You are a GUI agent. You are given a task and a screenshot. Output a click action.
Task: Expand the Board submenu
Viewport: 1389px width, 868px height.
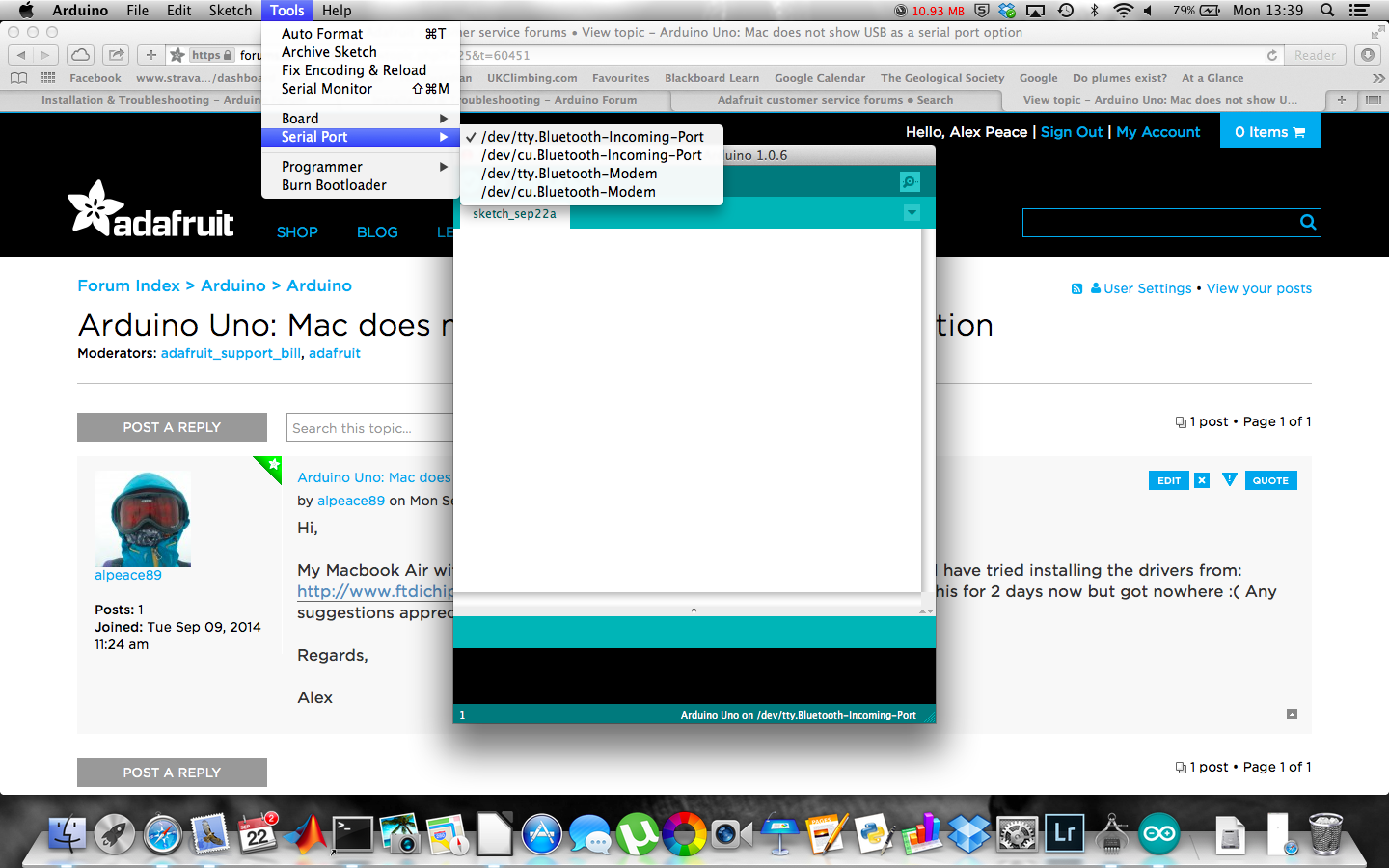pyautogui.click(x=361, y=119)
